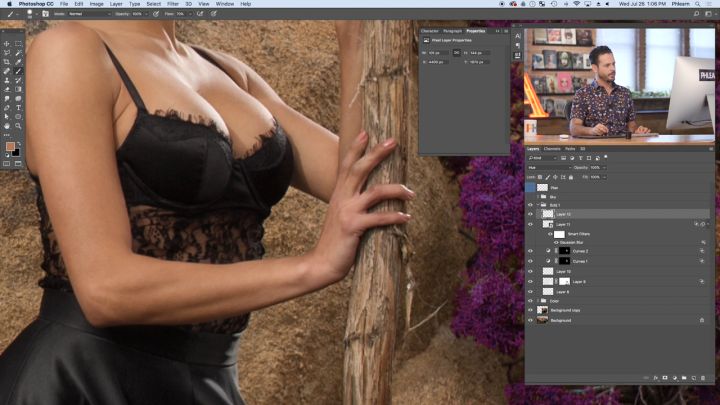Screen dimensions: 720x405
Task: Select the Clone Stamp tool
Action: click(7, 80)
